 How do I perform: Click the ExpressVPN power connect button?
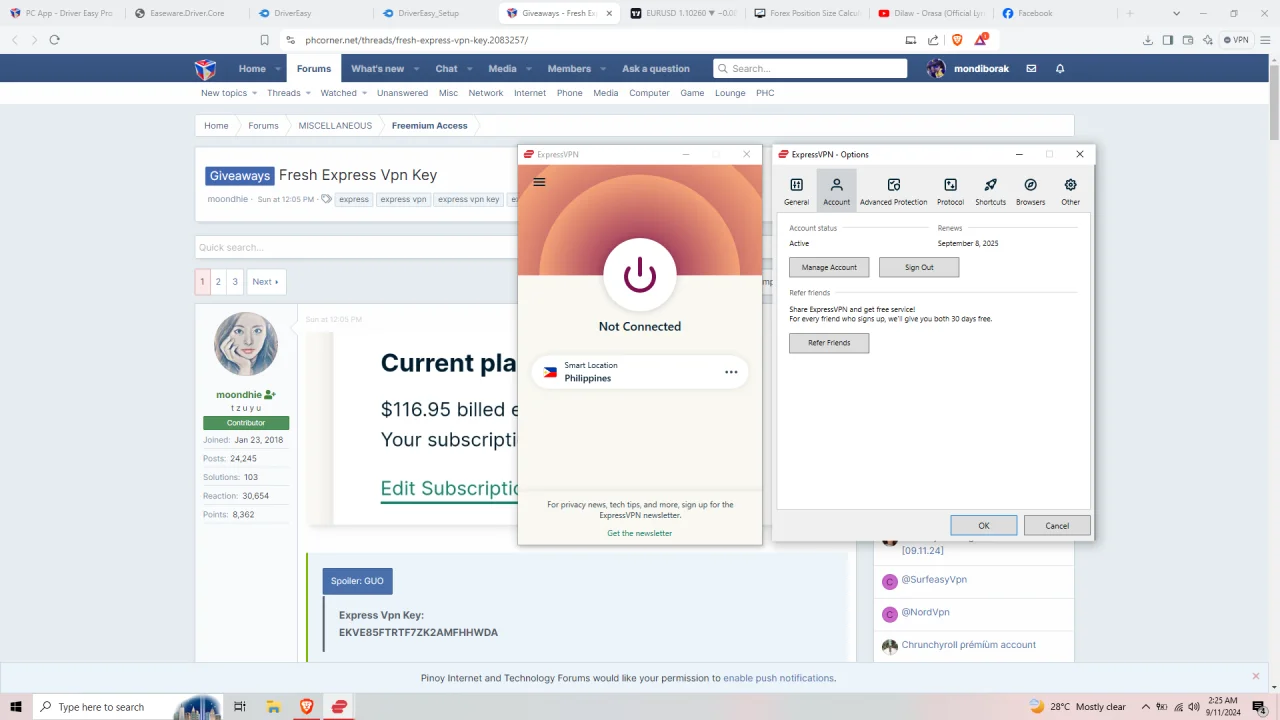pyautogui.click(x=639, y=275)
